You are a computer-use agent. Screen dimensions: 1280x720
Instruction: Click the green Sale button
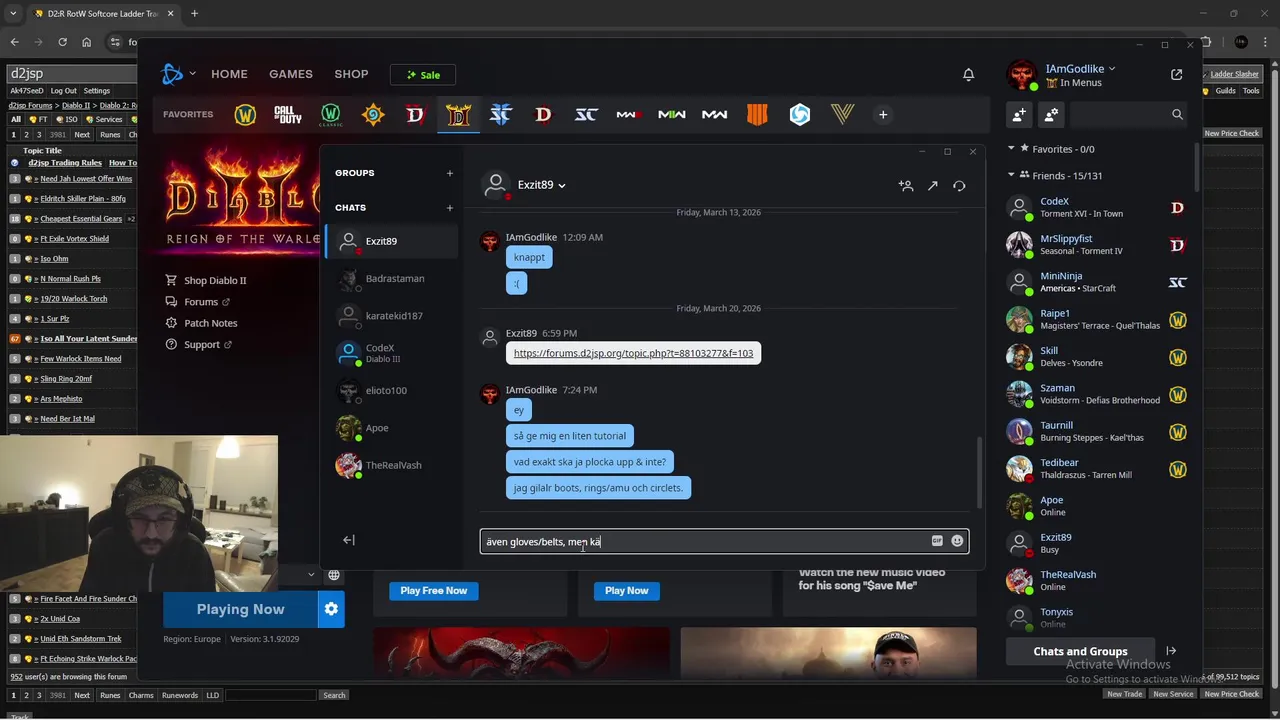coord(423,75)
